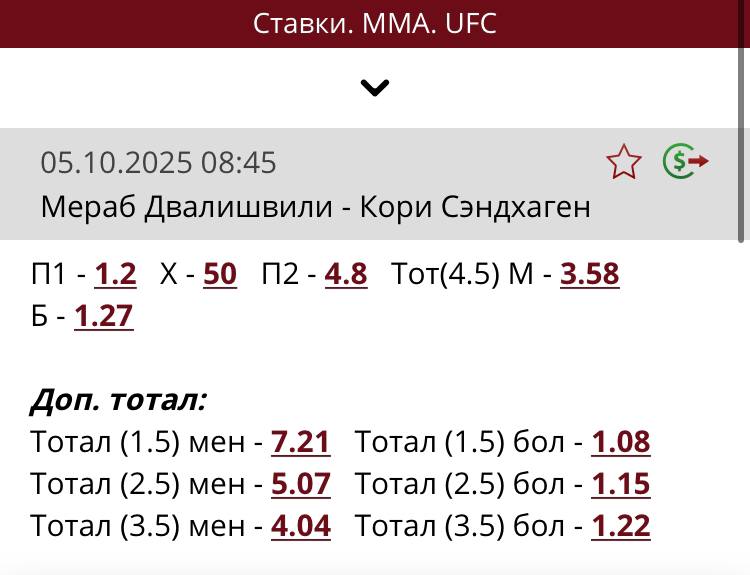Pick Тотал (3.5) бол odds 1.22
Viewport: 750px width, 575px height.
point(620,526)
